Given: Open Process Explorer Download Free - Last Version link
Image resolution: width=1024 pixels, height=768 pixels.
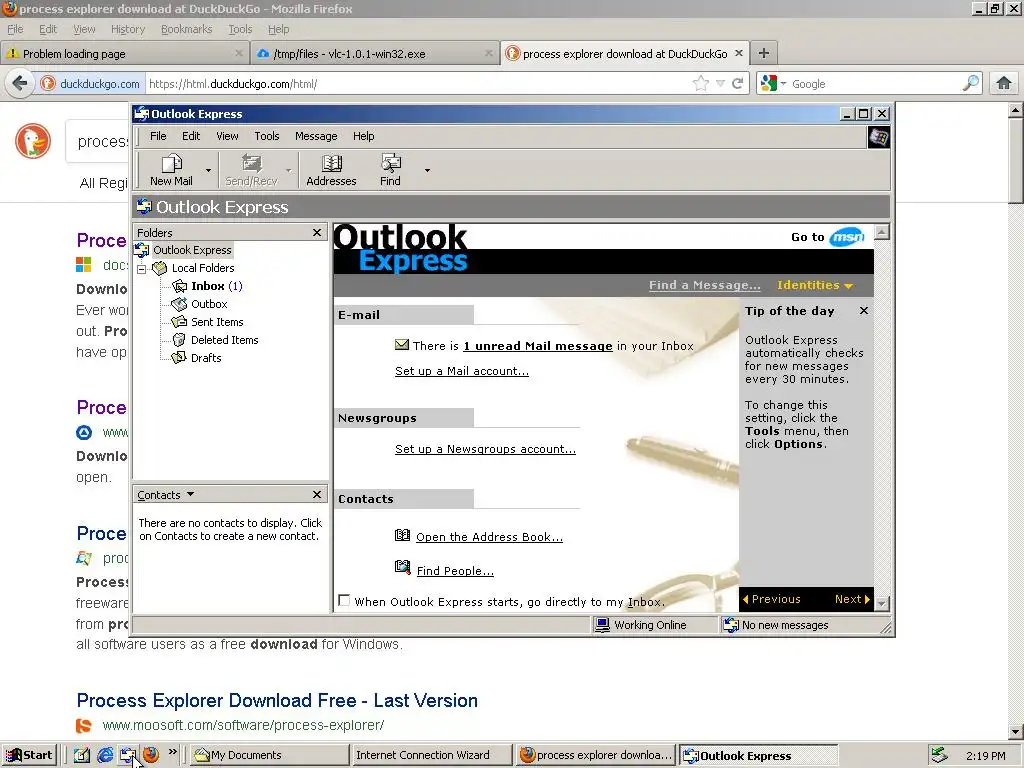Looking at the screenshot, I should tap(277, 701).
